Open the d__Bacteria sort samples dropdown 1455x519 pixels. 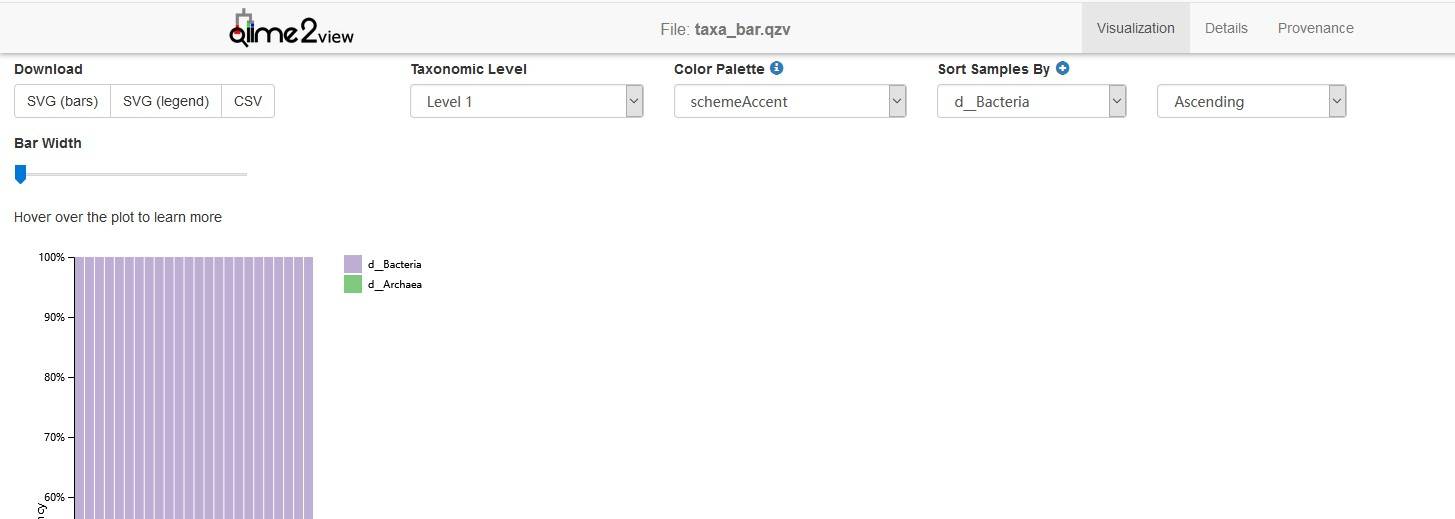click(1031, 101)
